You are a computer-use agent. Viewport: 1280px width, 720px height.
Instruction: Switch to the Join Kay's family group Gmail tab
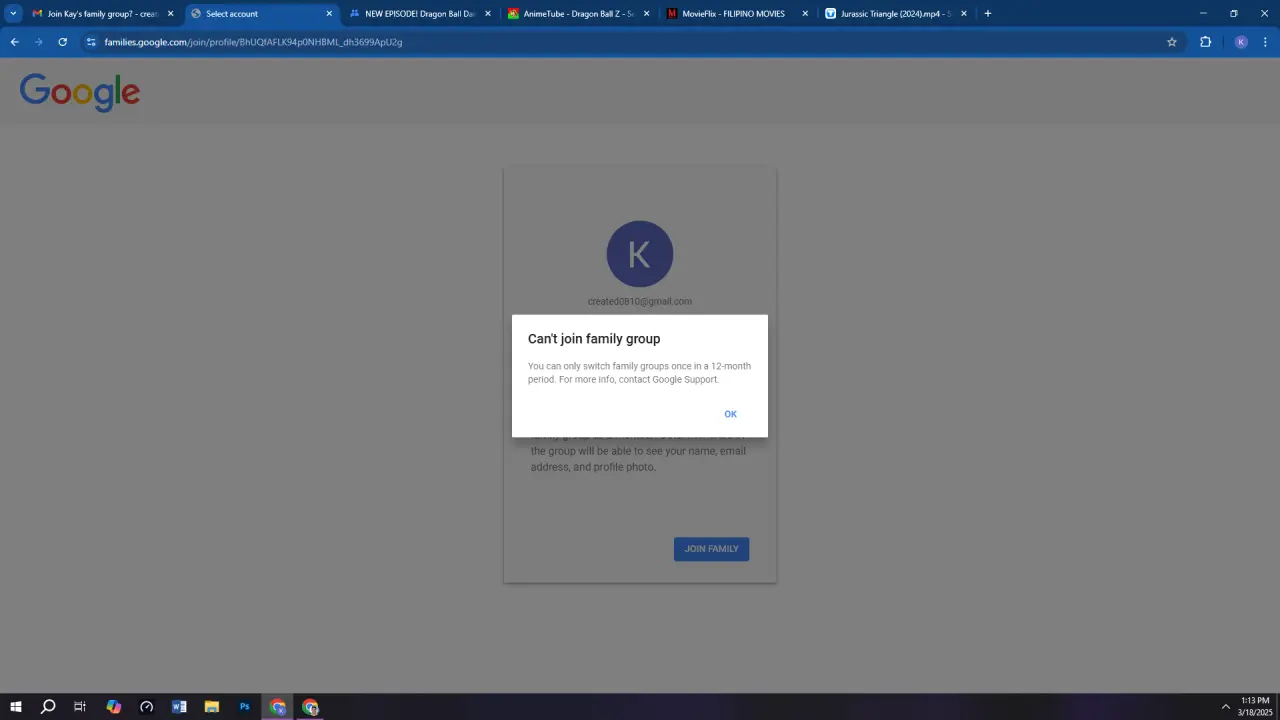[x=101, y=14]
